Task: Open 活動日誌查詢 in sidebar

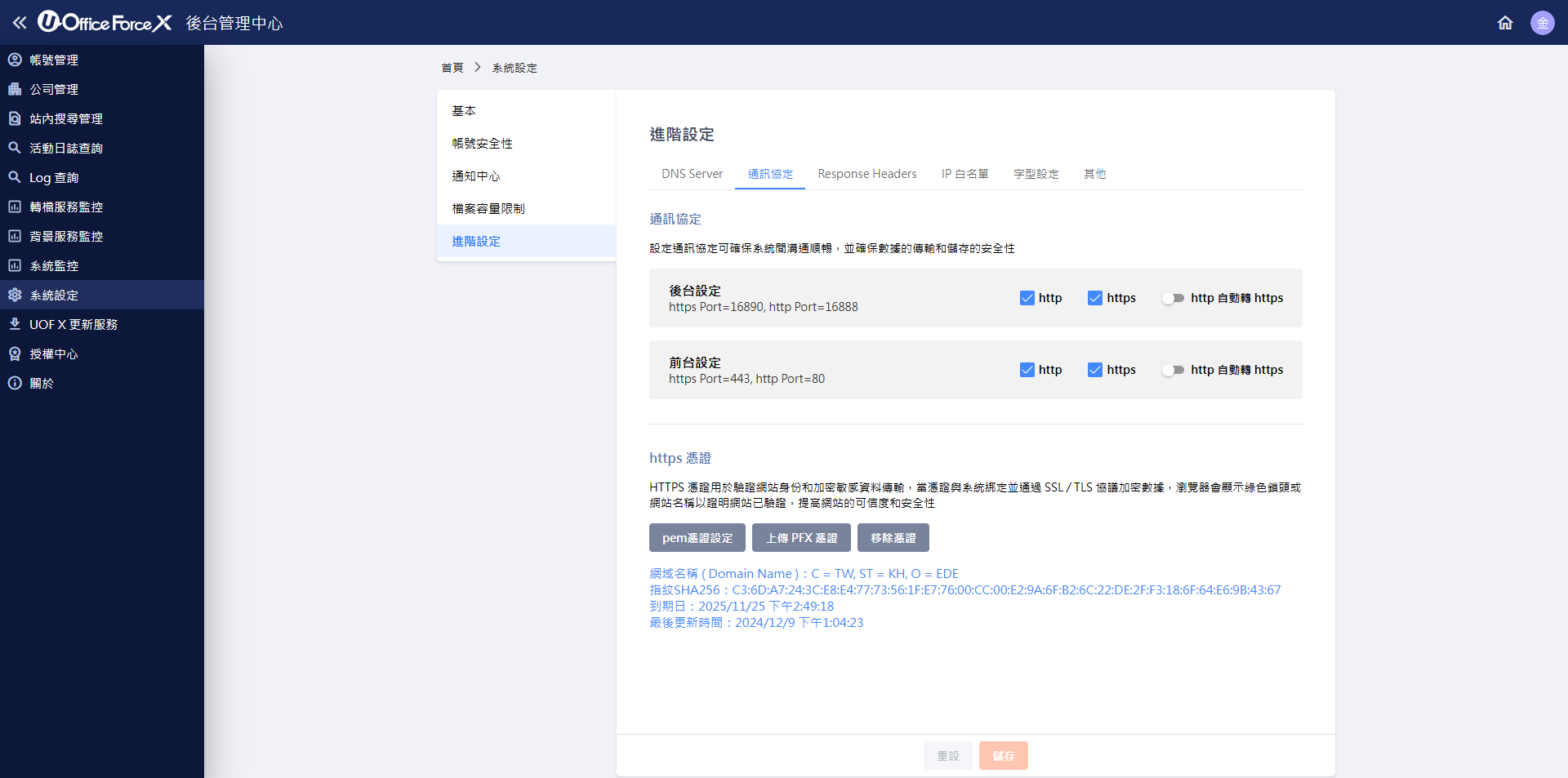Action: coord(102,148)
